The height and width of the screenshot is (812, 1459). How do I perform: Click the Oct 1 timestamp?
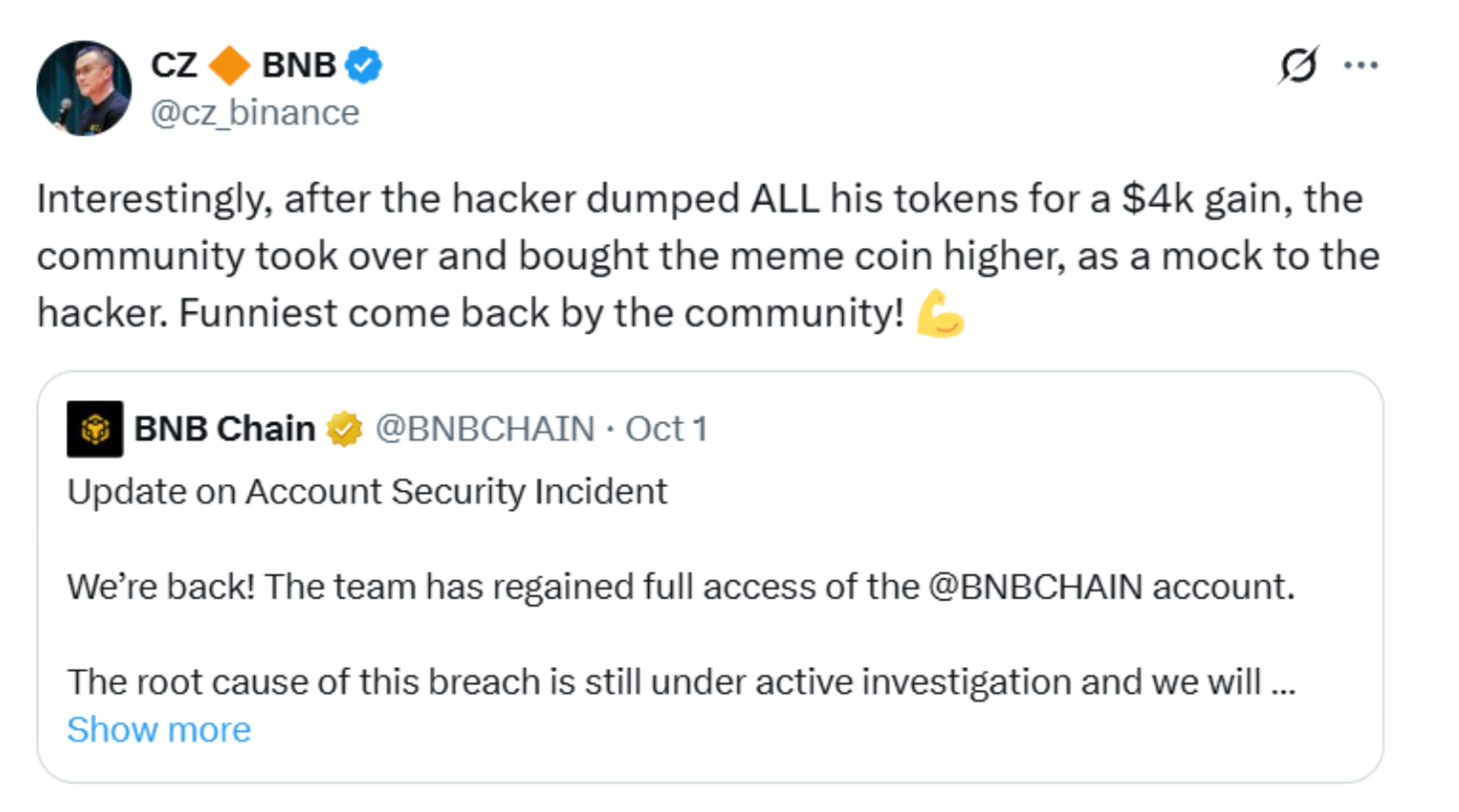tap(666, 429)
